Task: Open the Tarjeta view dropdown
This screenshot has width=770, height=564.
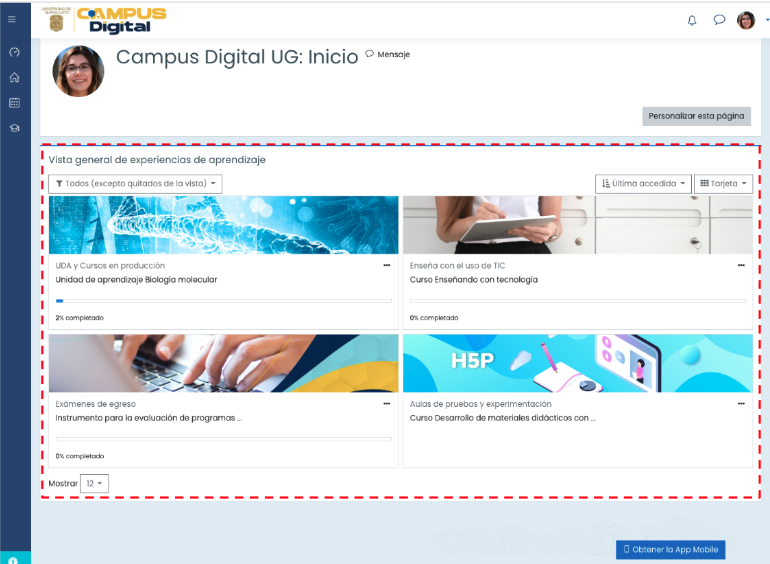Action: [723, 184]
